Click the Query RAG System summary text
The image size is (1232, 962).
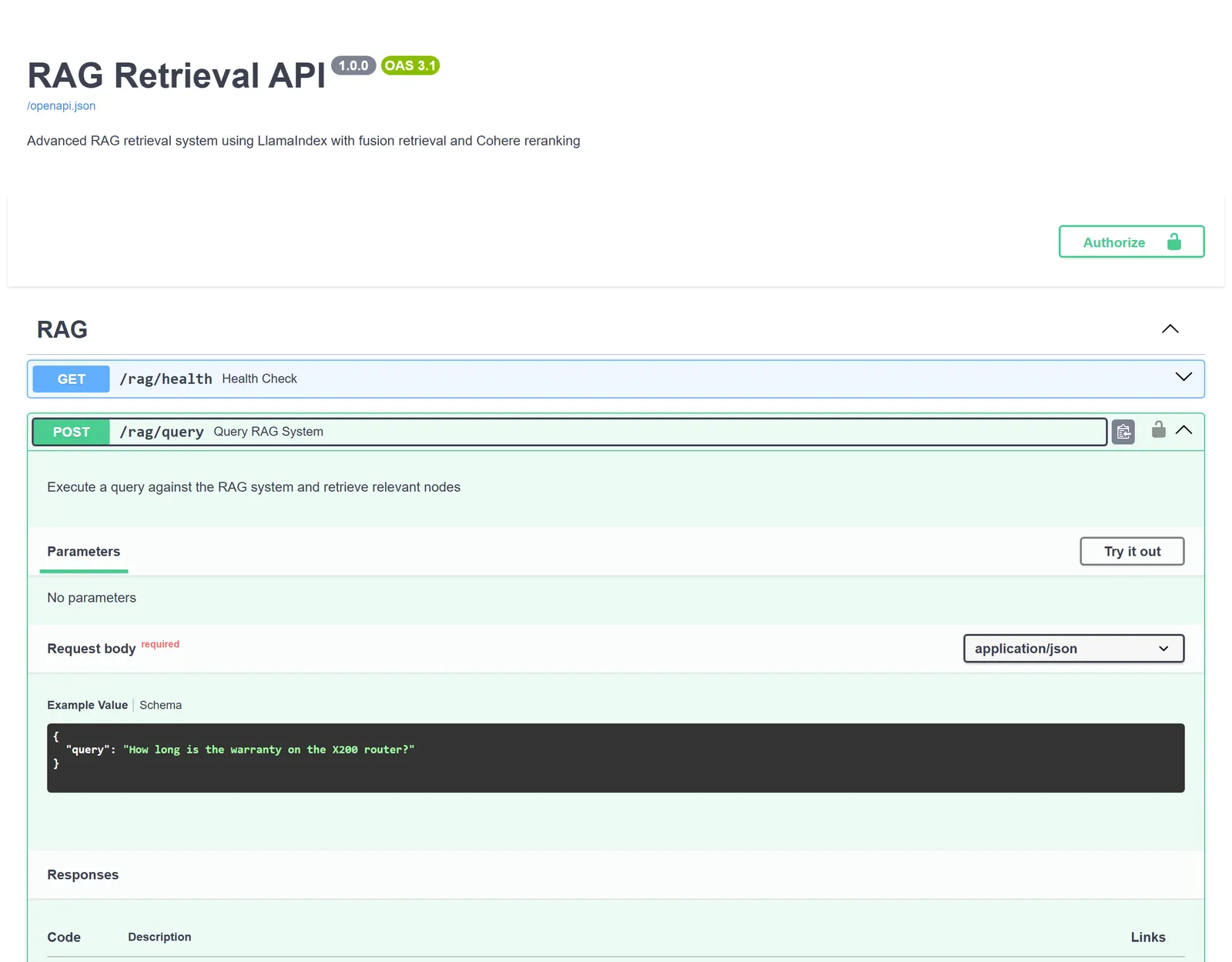click(268, 432)
